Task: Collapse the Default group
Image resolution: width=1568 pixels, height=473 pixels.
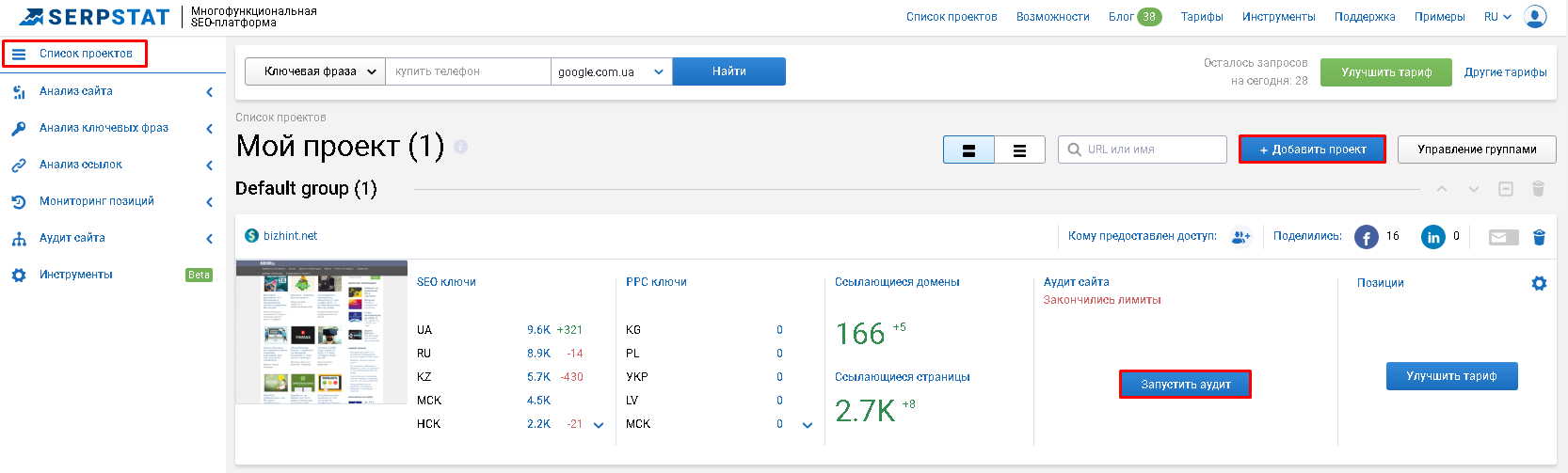Action: coord(1506,189)
